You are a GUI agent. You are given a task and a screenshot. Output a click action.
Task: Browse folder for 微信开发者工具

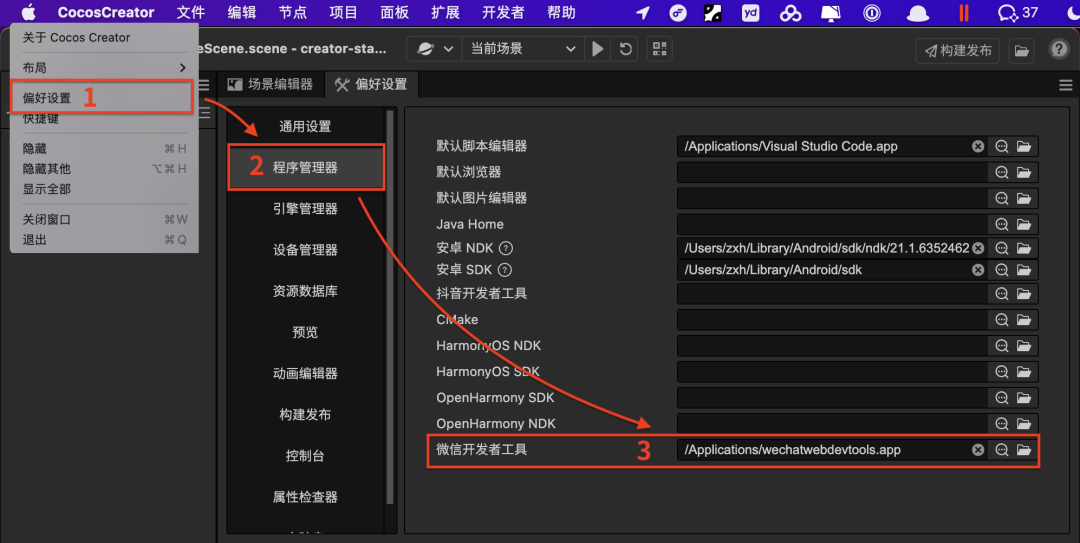click(x=1024, y=450)
